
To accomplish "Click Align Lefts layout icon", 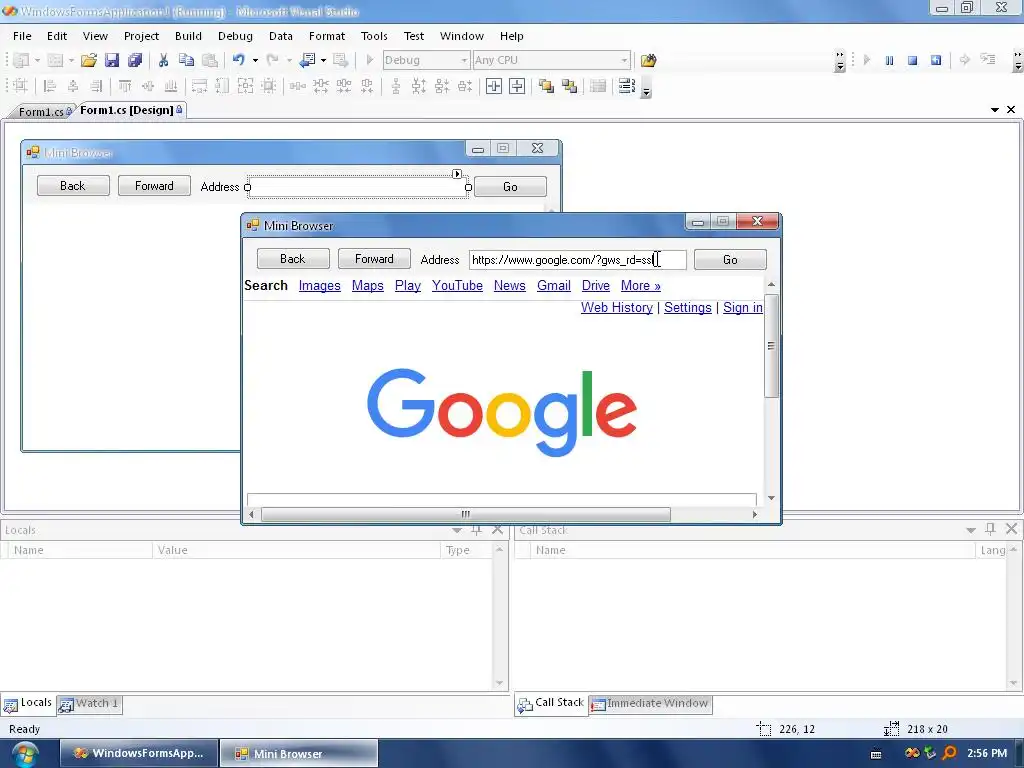I will [x=50, y=86].
